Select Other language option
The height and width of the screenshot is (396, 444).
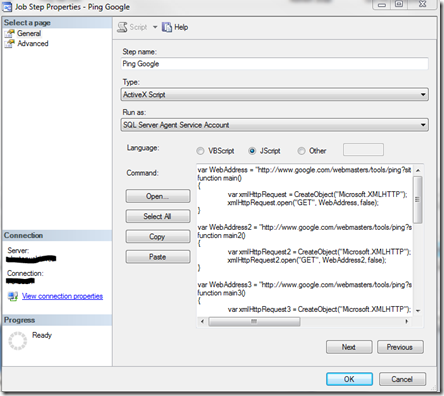point(301,151)
